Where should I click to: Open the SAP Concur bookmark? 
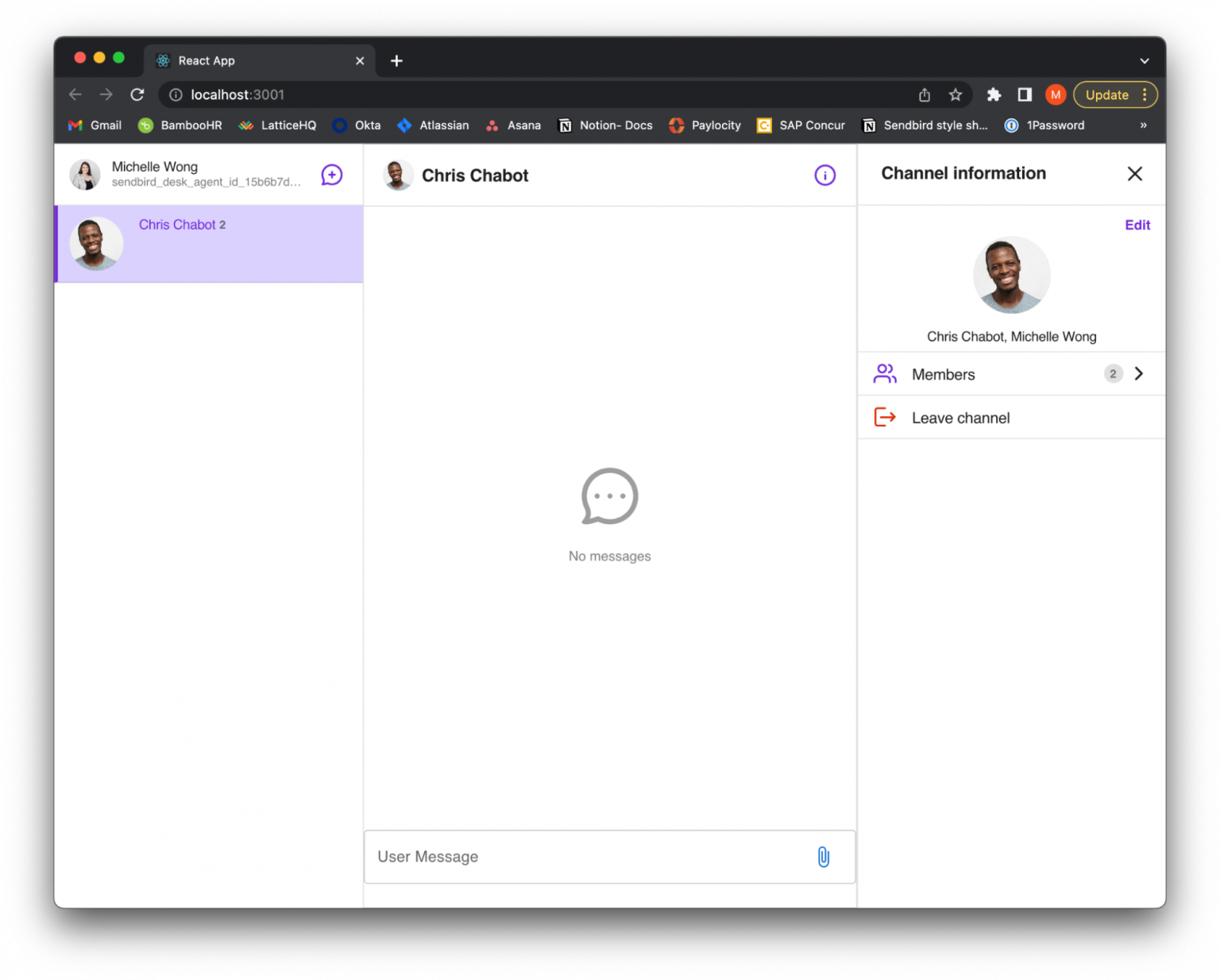[801, 125]
